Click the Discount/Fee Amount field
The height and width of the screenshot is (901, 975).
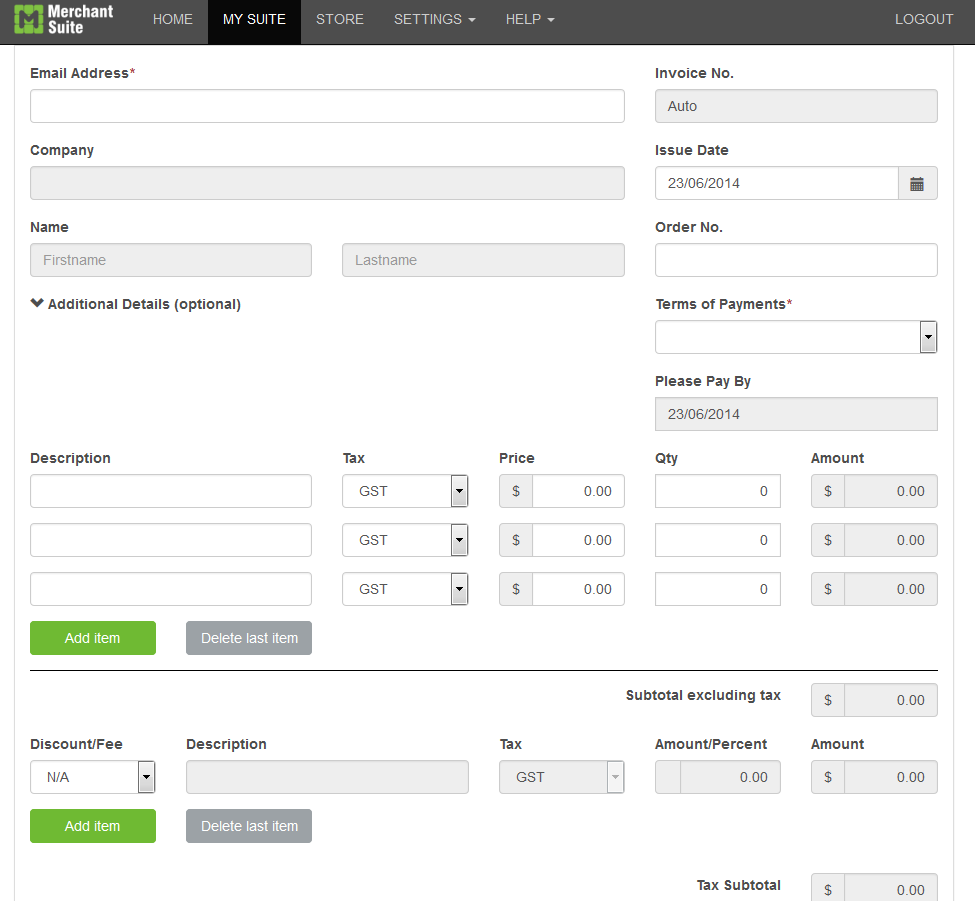coord(890,777)
